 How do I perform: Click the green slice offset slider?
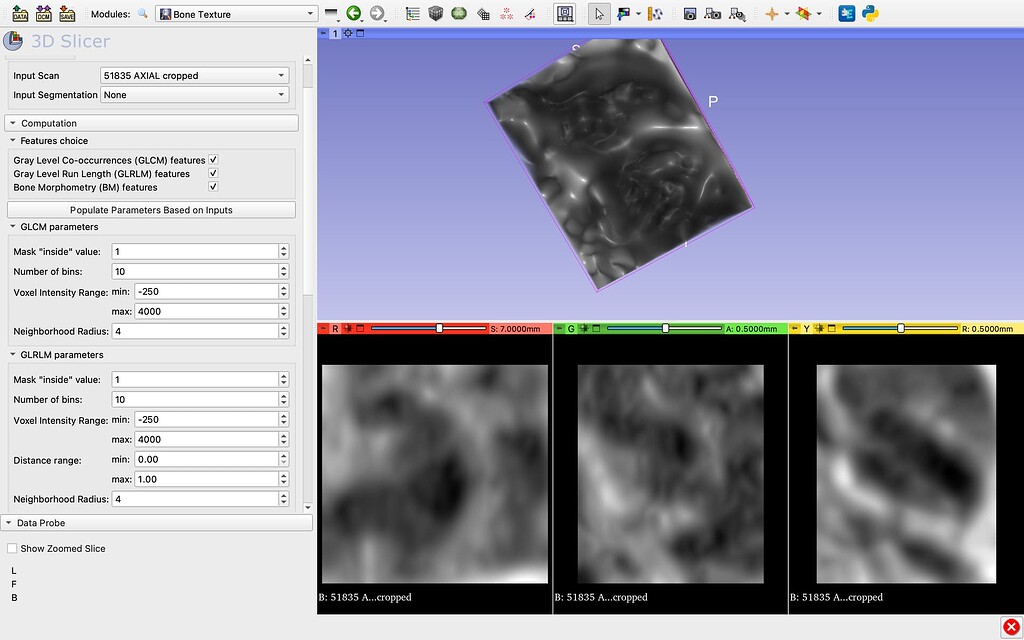pyautogui.click(x=665, y=327)
